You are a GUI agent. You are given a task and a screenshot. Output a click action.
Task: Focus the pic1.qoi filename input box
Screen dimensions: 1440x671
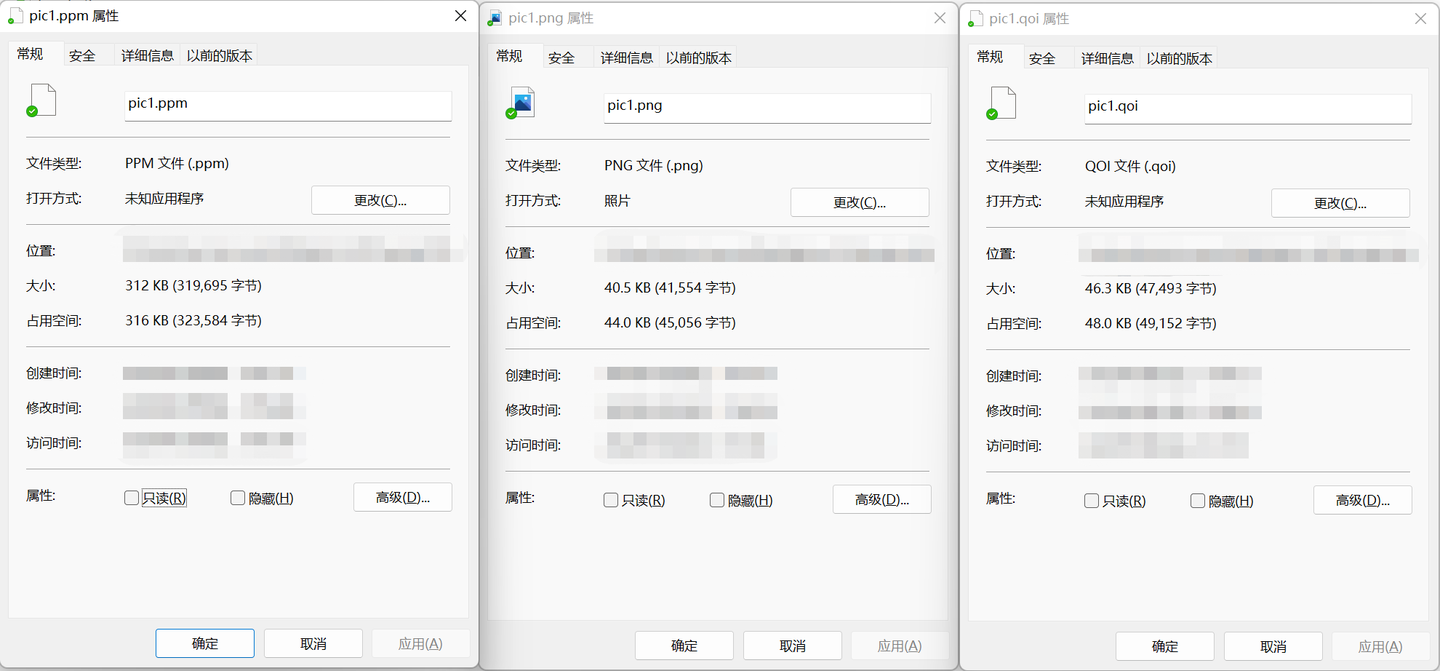1247,107
